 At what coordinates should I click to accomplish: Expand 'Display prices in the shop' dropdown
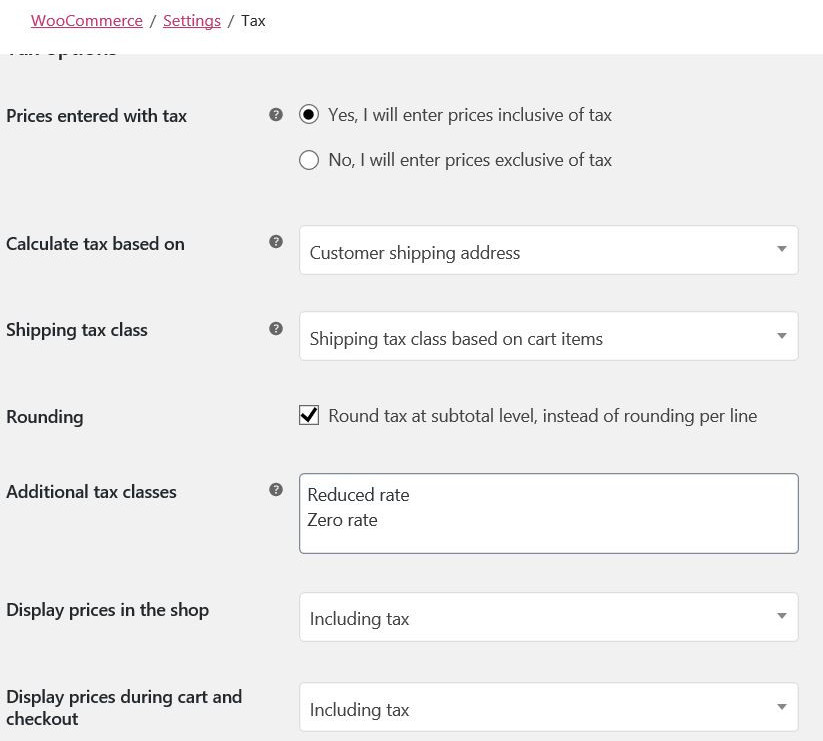point(548,618)
